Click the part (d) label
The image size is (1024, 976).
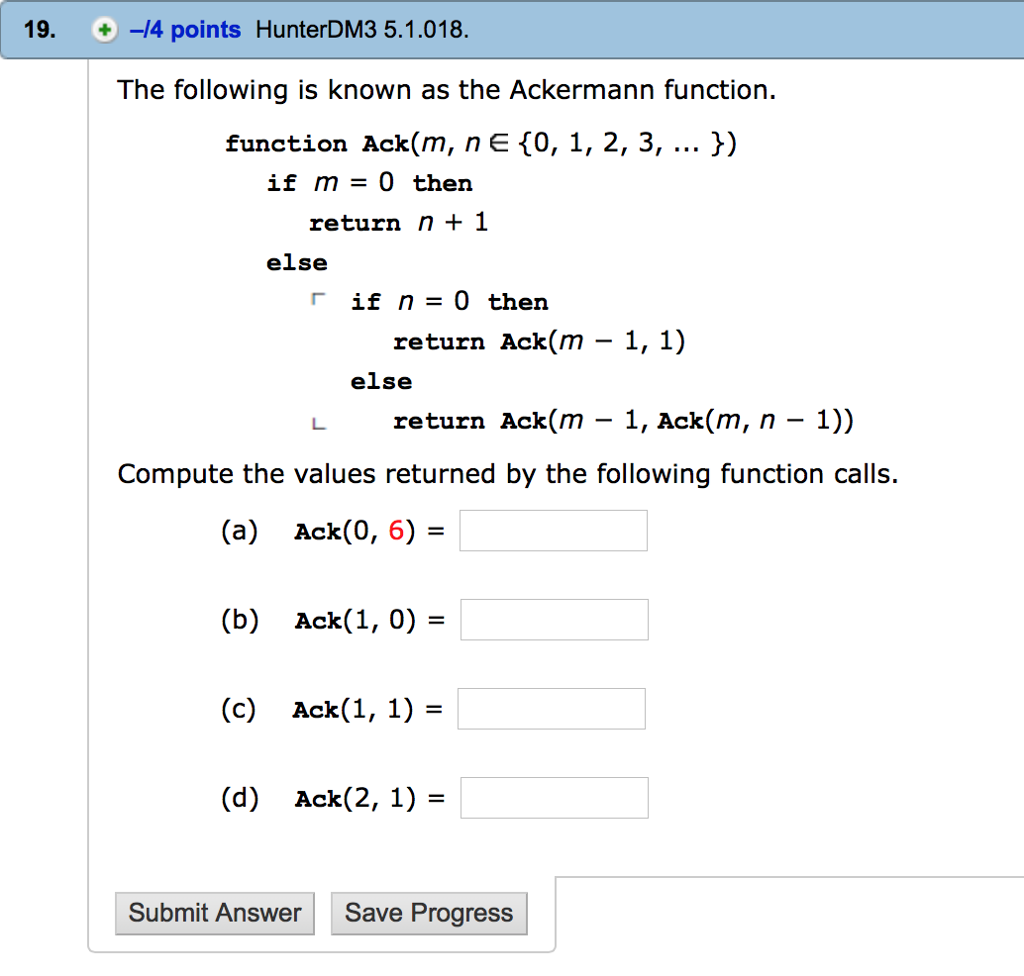pos(240,798)
